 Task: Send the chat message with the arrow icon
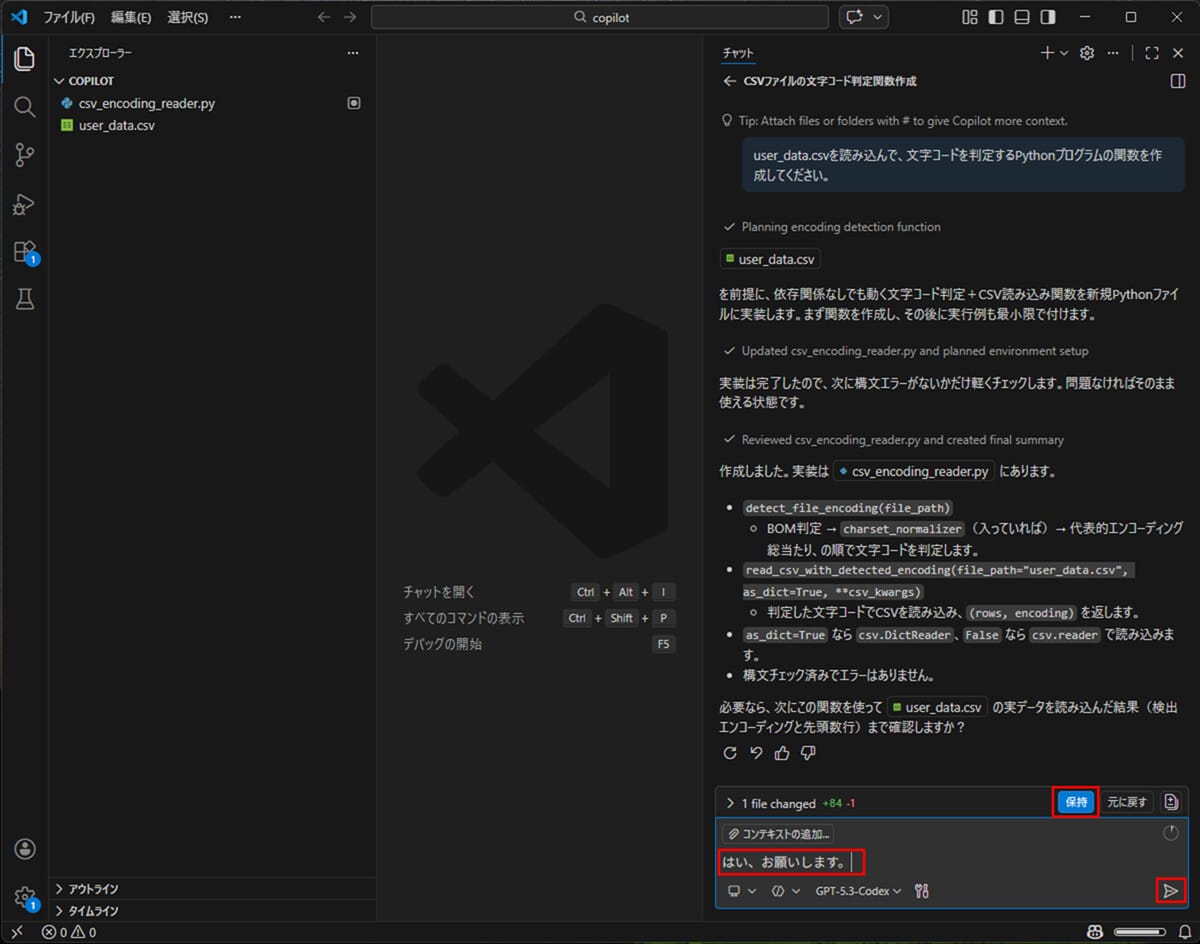click(x=1170, y=890)
